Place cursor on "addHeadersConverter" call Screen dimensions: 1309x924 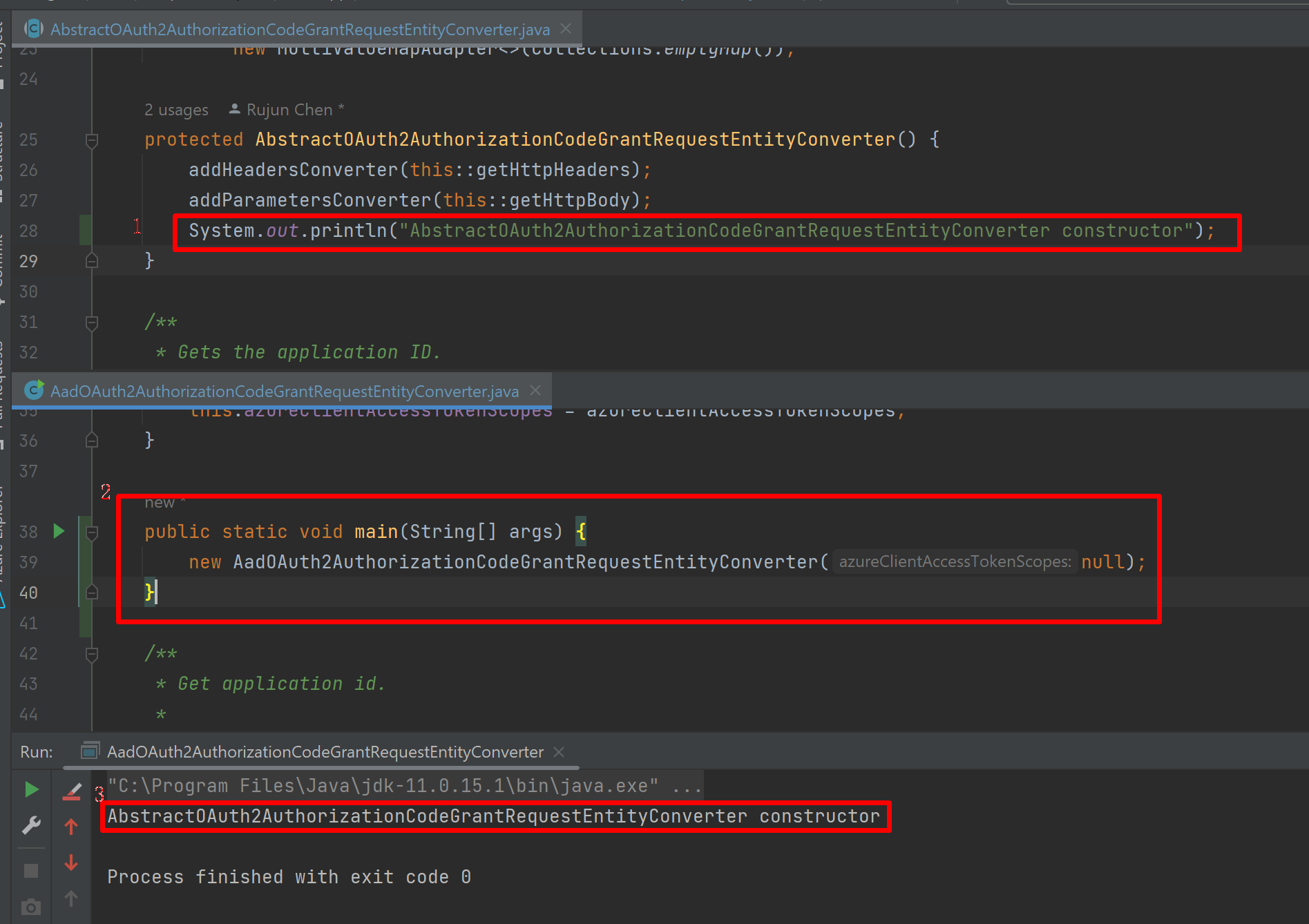[294, 170]
